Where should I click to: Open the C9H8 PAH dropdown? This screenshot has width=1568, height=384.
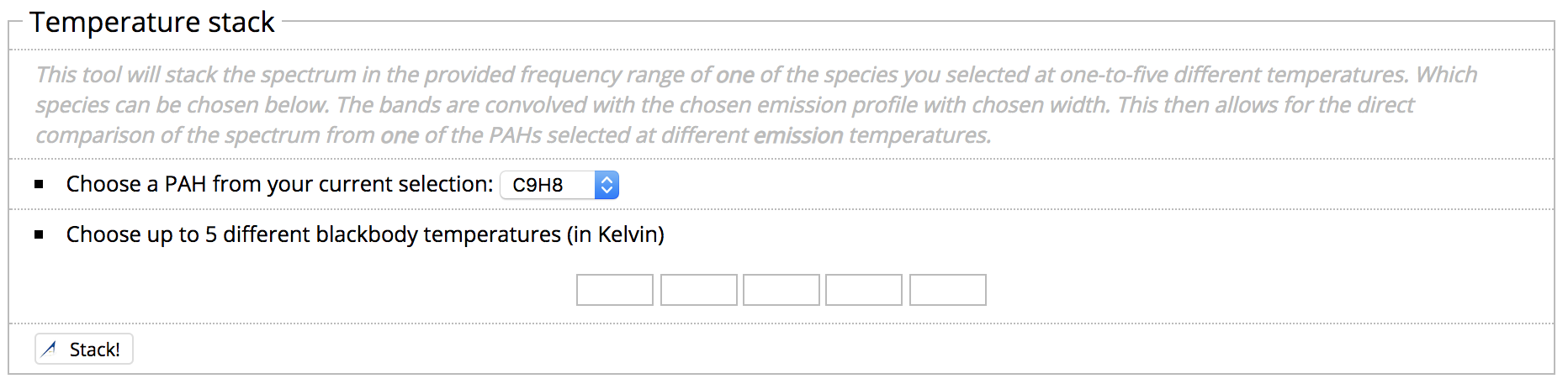[x=559, y=185]
